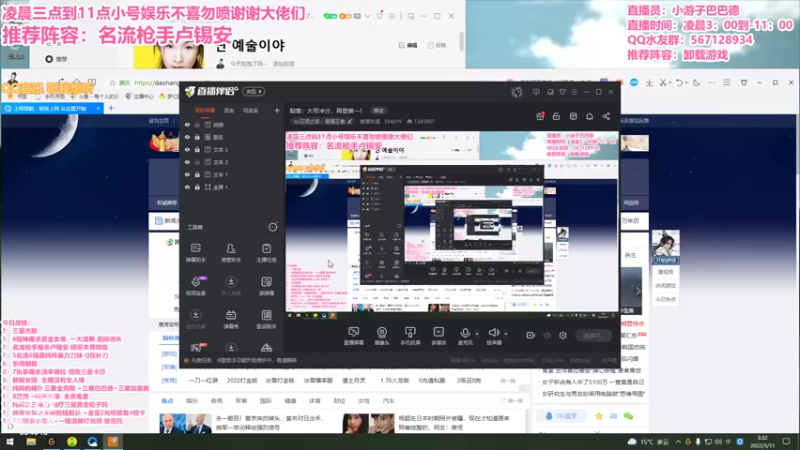Switch to the second scene tab
The height and width of the screenshot is (450, 800).
(x=229, y=110)
